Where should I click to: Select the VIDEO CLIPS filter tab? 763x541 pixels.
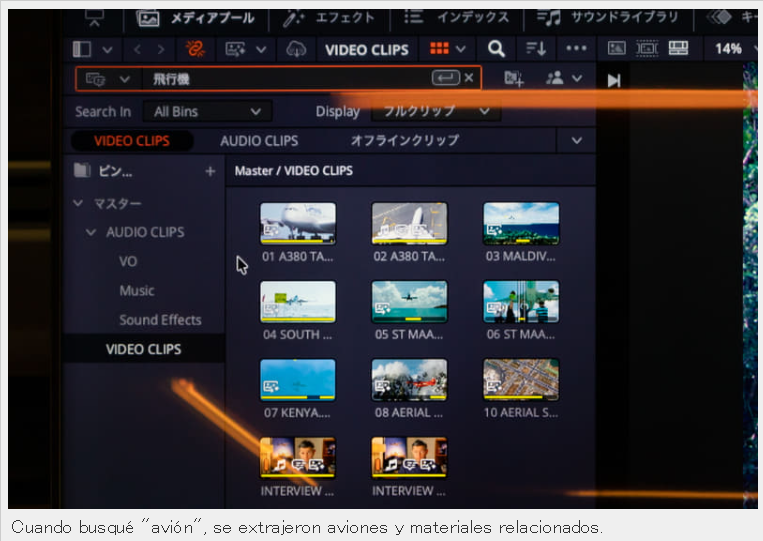(132, 141)
